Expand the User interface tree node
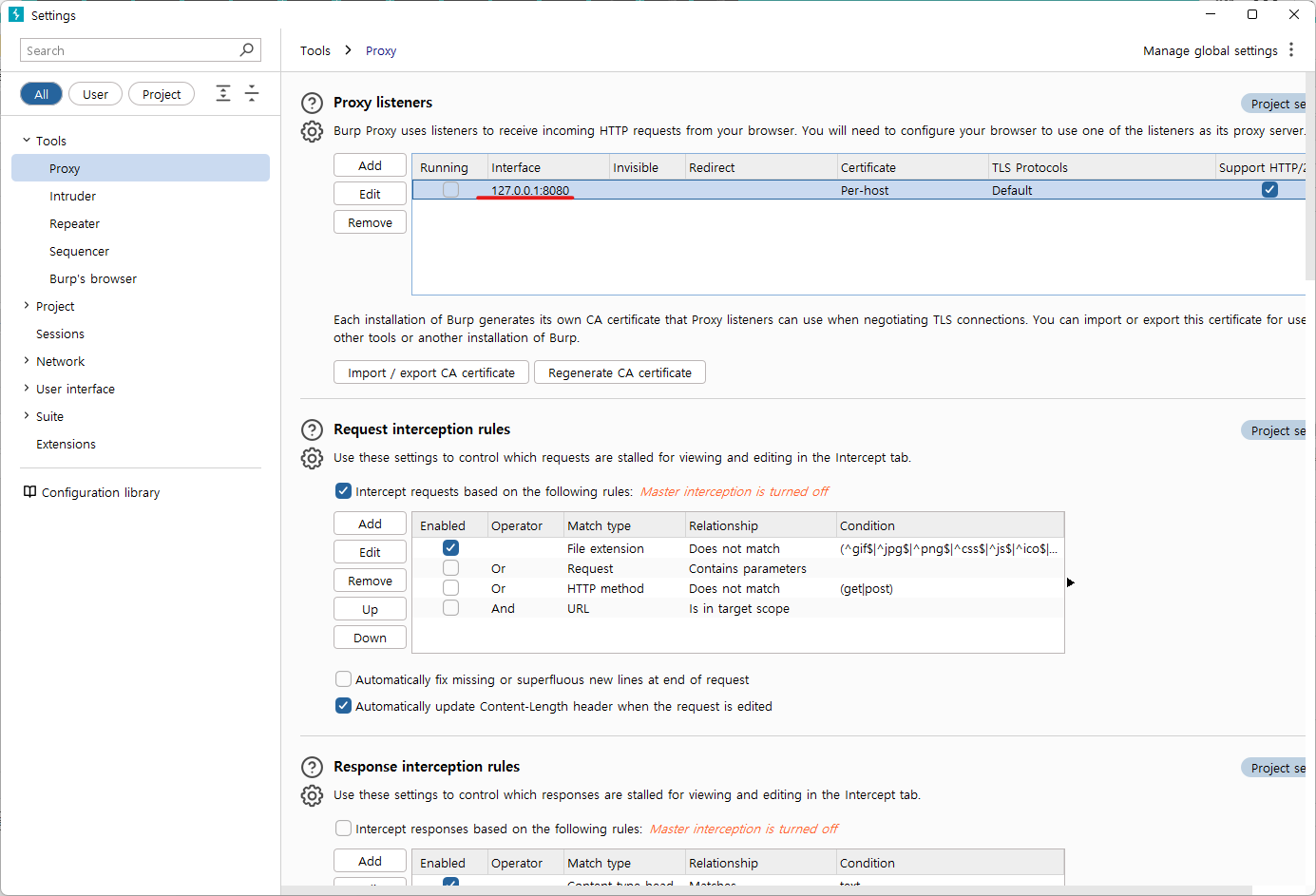The image size is (1316, 896). 27,389
